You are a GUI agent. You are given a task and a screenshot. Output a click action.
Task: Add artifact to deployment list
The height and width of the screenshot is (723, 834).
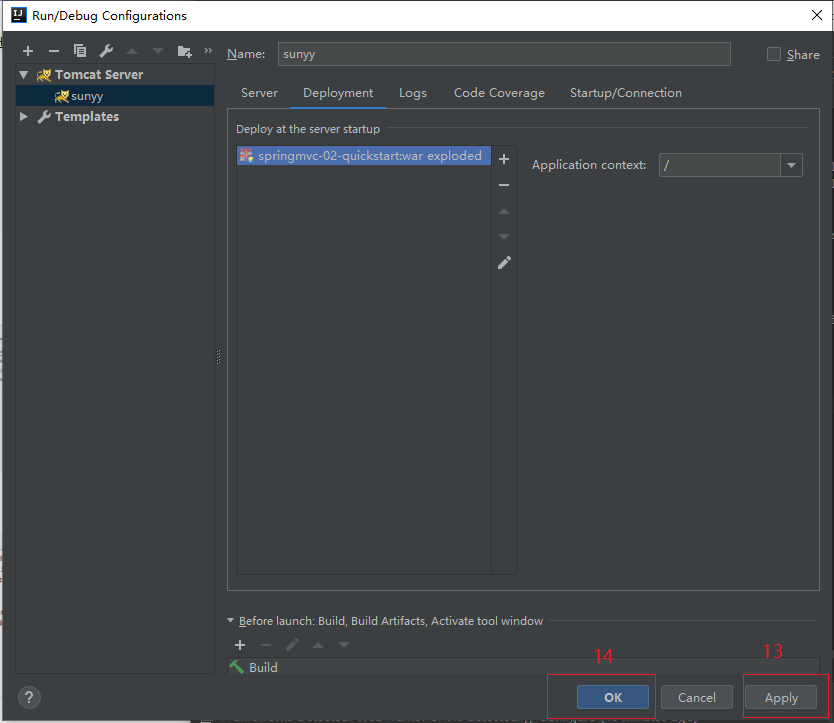point(504,159)
